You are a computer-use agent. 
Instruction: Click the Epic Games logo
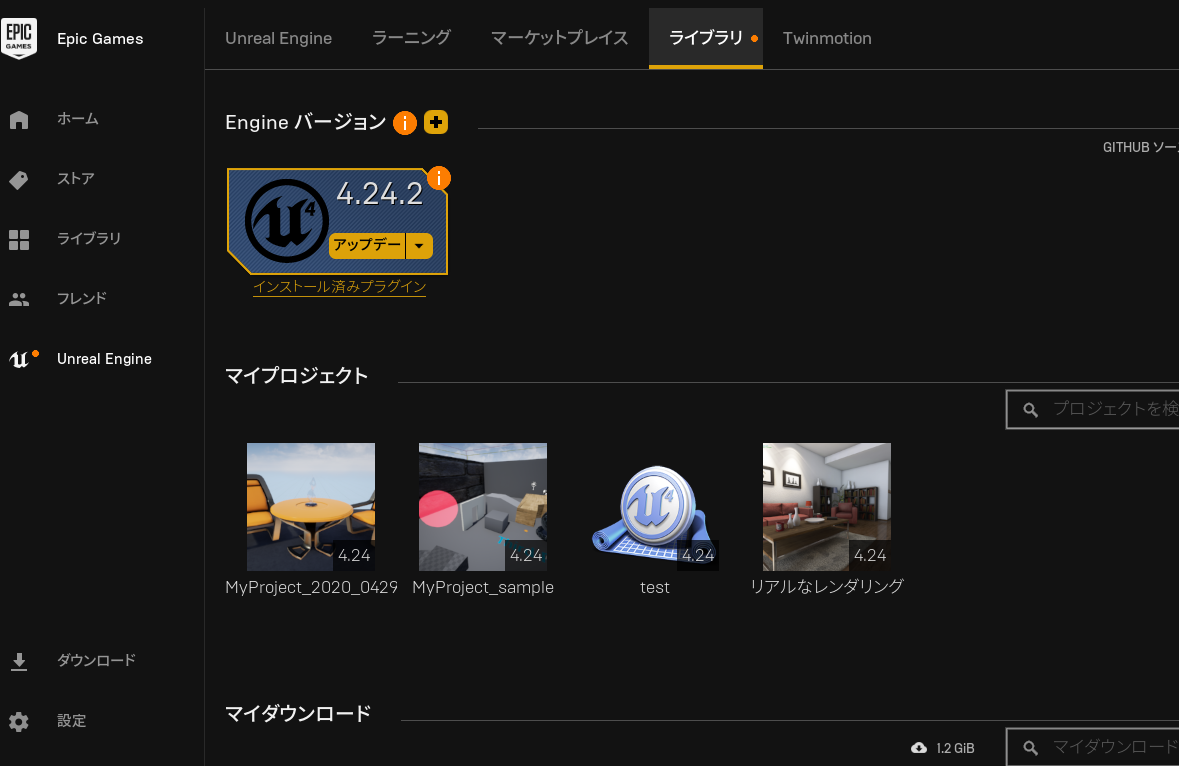click(19, 38)
